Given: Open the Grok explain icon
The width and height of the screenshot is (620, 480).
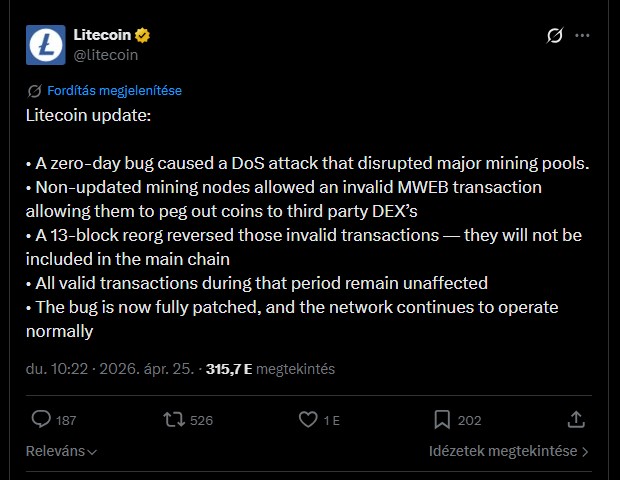Looking at the screenshot, I should [x=555, y=37].
